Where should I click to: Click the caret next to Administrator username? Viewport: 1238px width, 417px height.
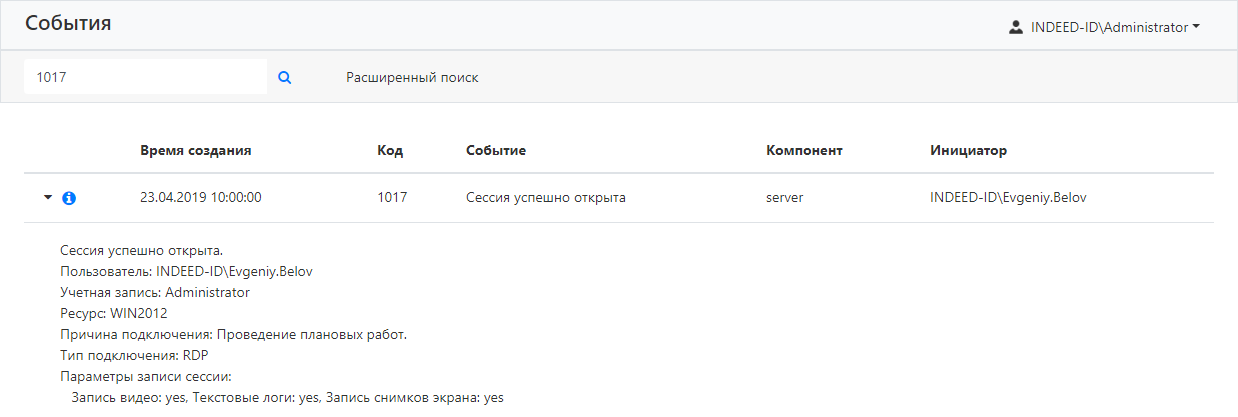click(x=1196, y=27)
